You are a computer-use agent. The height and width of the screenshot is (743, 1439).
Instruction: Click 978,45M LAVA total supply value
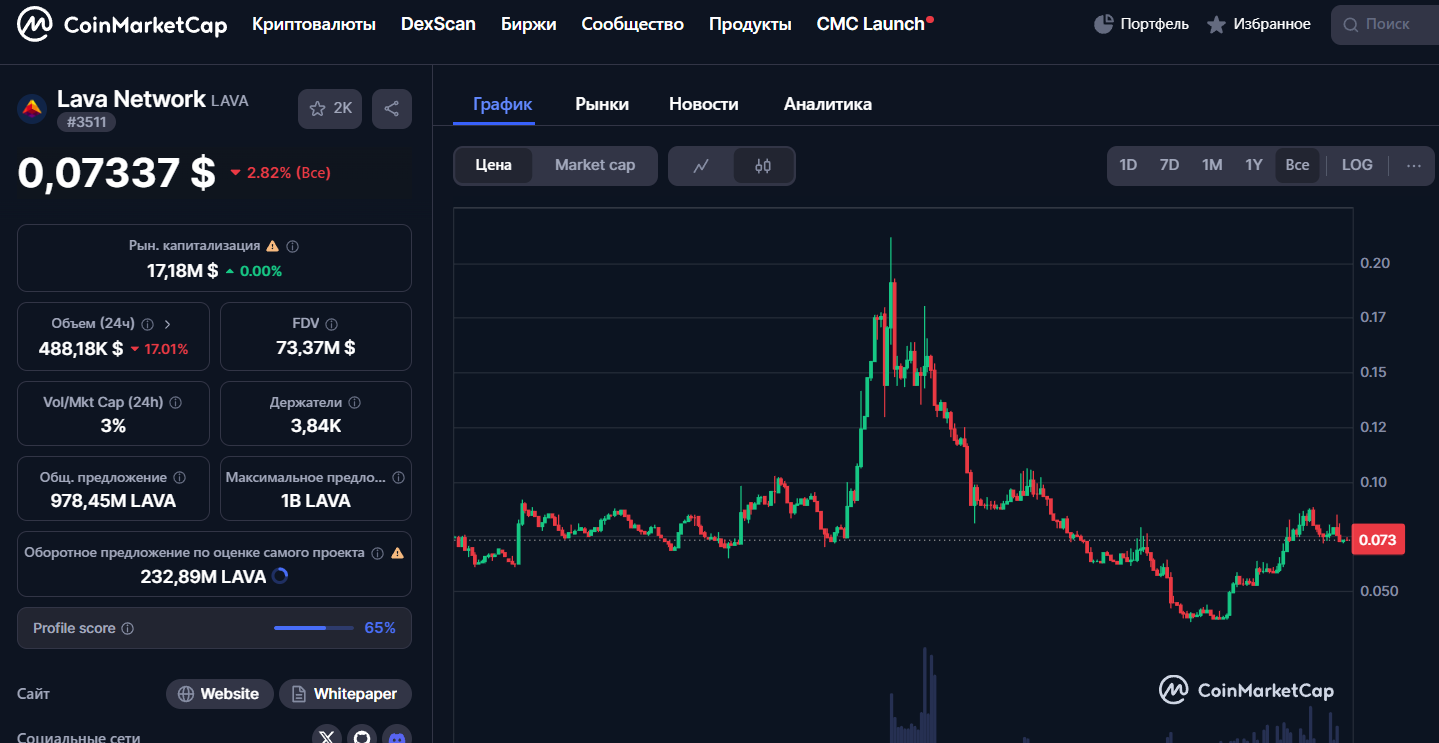[x=113, y=501]
